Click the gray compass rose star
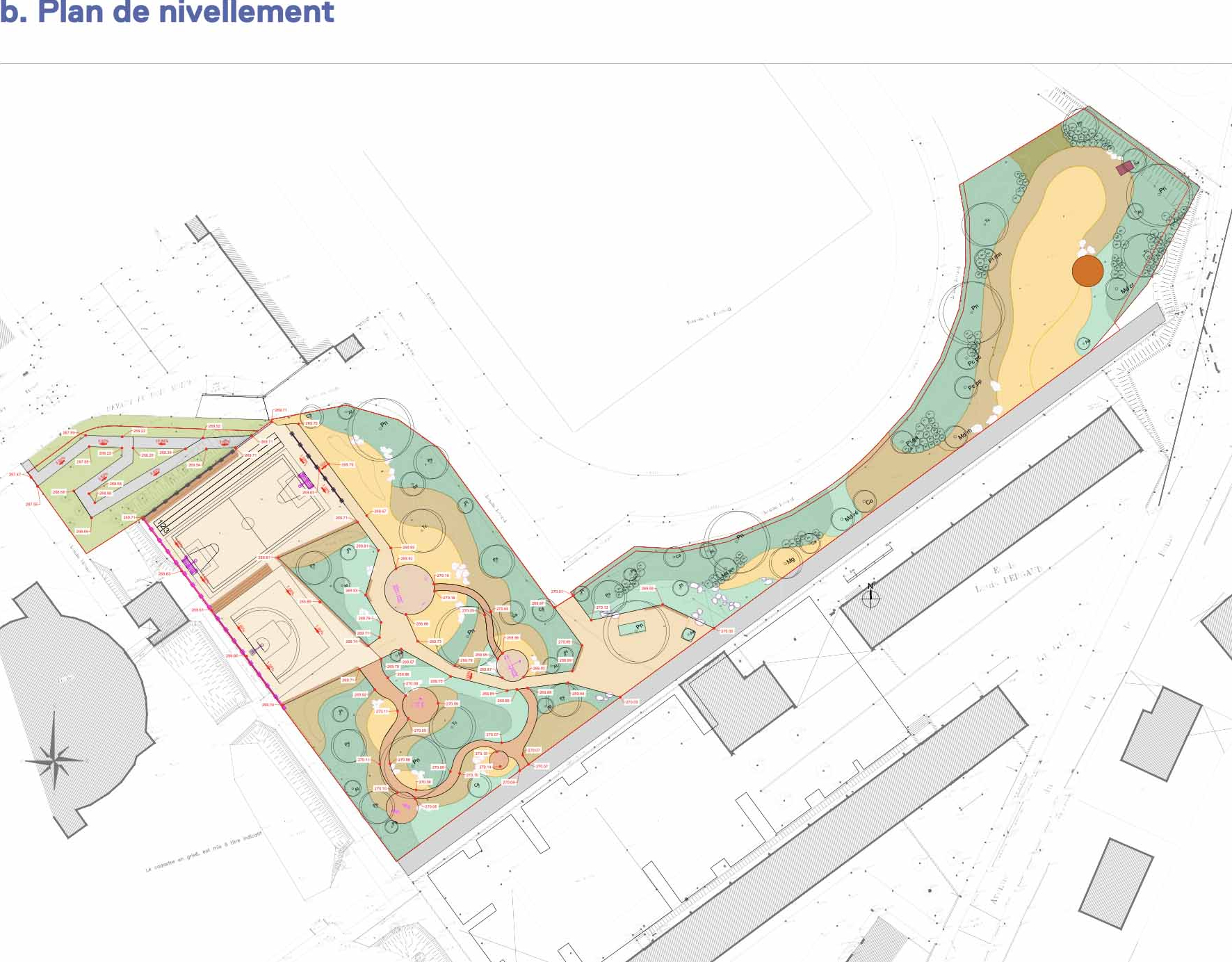The width and height of the screenshot is (1232, 962). click(55, 759)
